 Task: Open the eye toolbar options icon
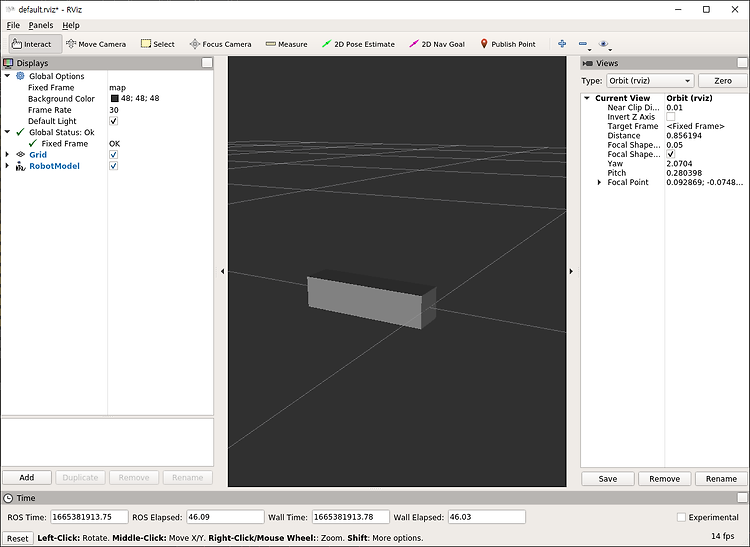pos(604,44)
